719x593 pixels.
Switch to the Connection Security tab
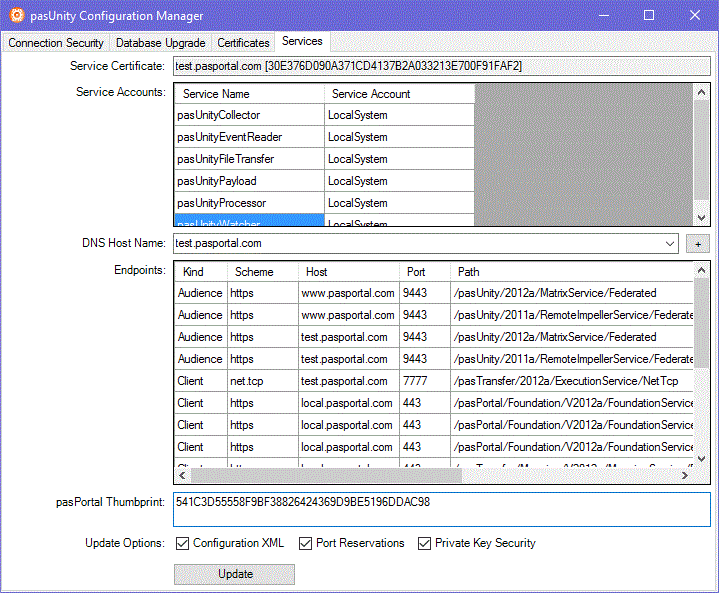55,43
